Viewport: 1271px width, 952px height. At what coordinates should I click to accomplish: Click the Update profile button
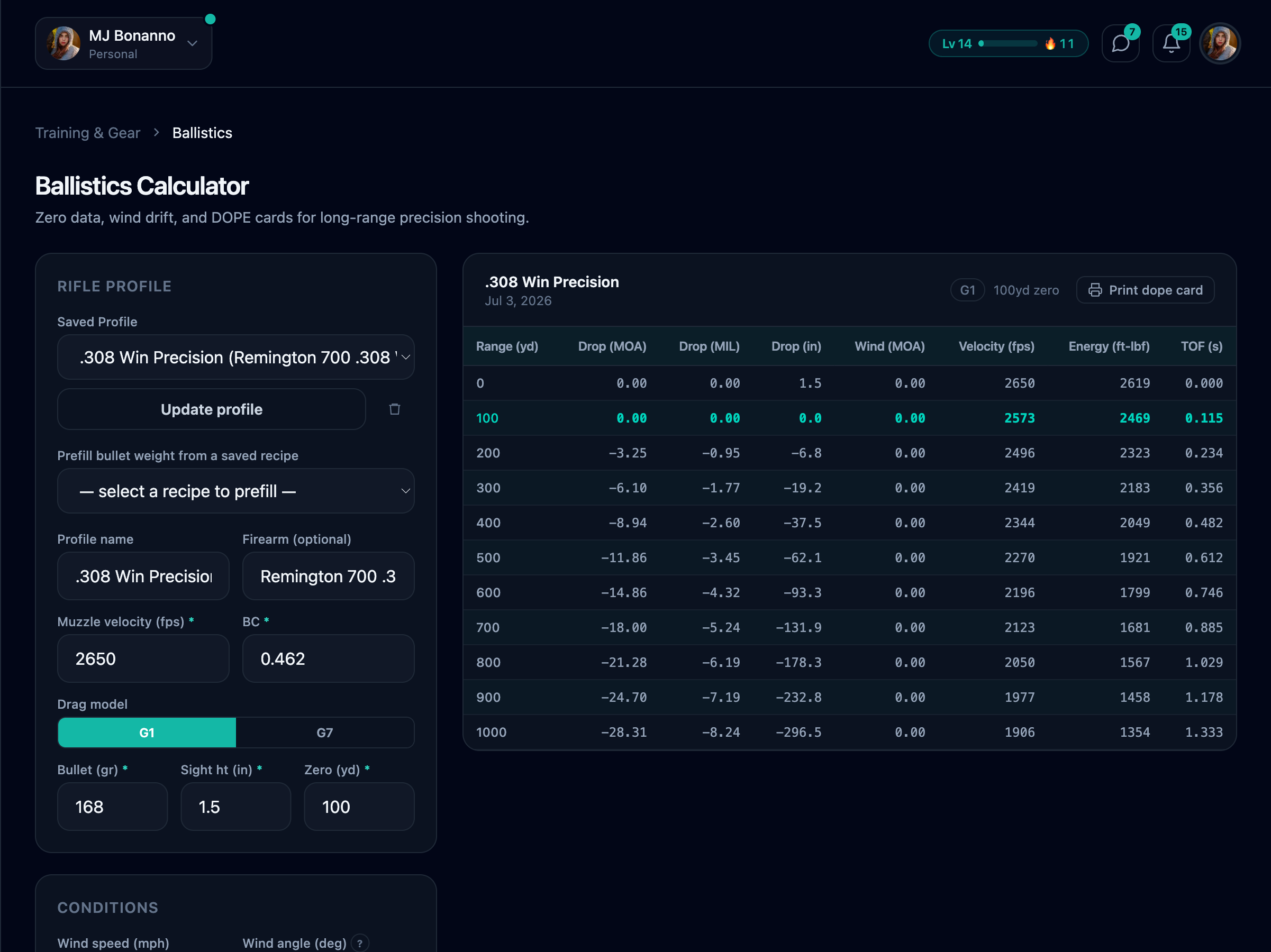(x=212, y=409)
